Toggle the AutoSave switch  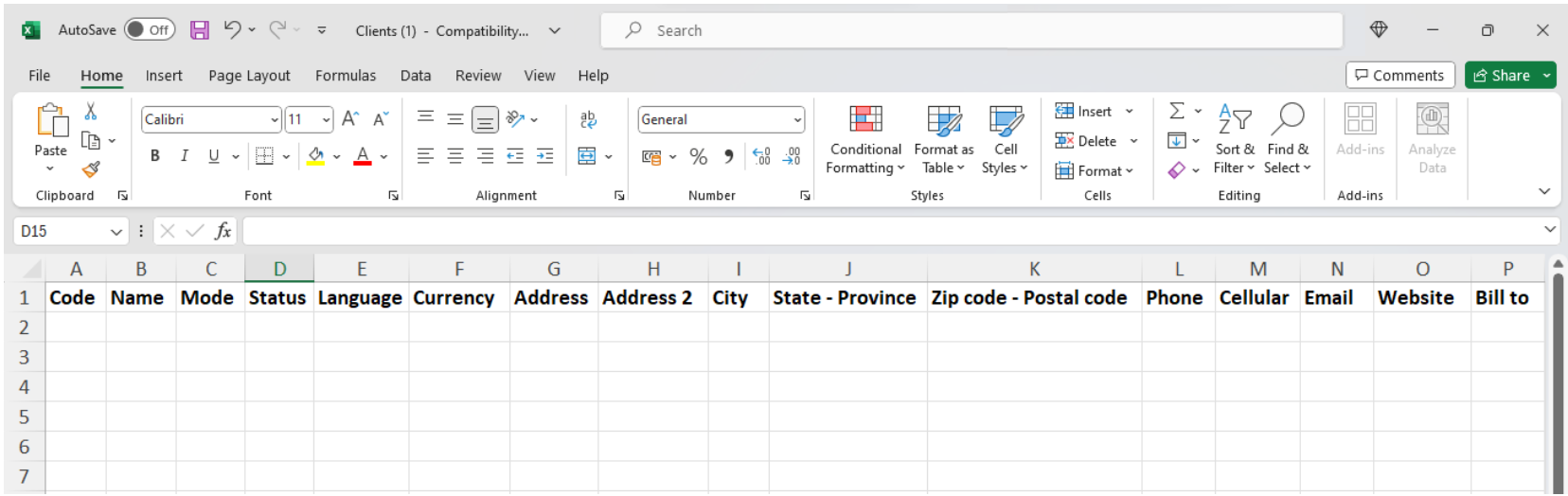(x=150, y=30)
